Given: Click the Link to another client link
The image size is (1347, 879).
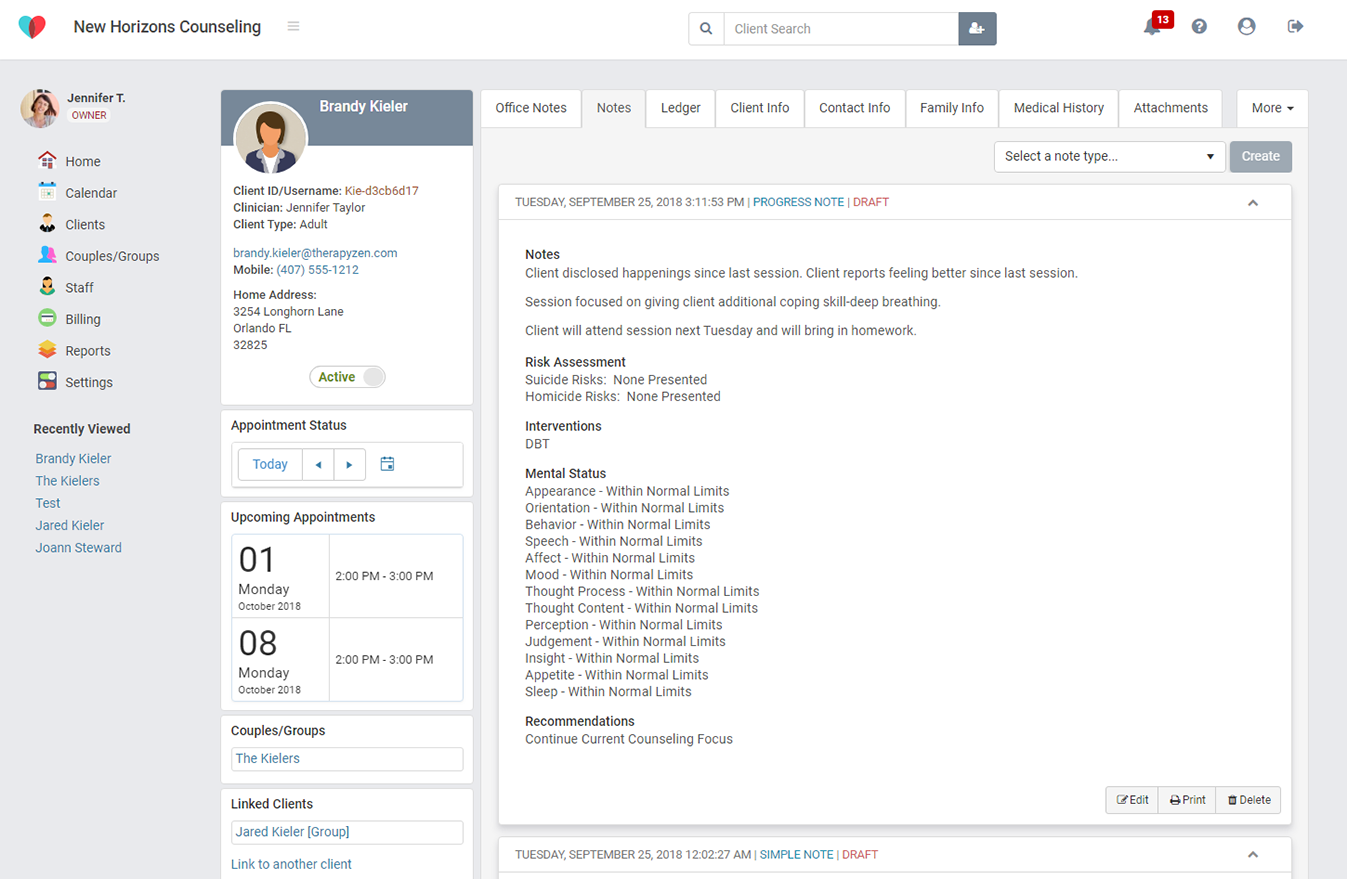Looking at the screenshot, I should (x=291, y=864).
